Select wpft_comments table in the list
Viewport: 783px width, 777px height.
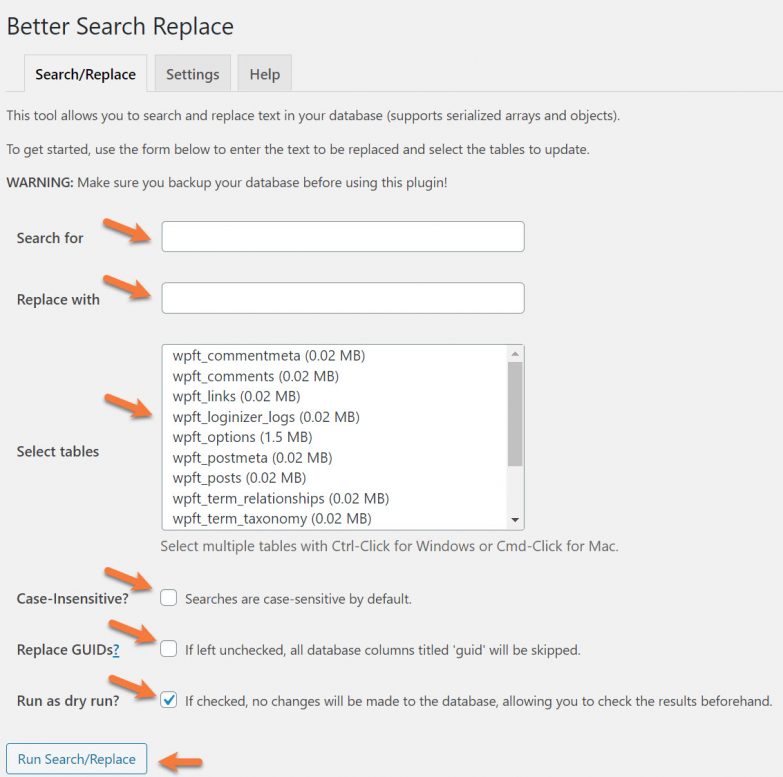click(x=255, y=376)
